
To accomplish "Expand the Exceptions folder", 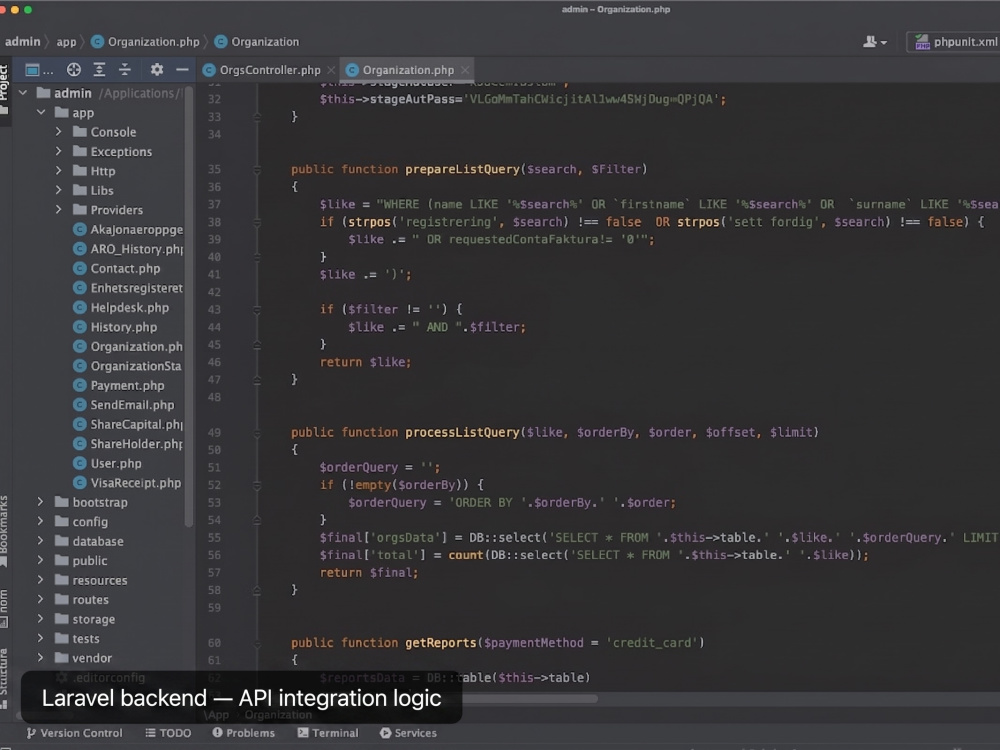I will coord(59,152).
